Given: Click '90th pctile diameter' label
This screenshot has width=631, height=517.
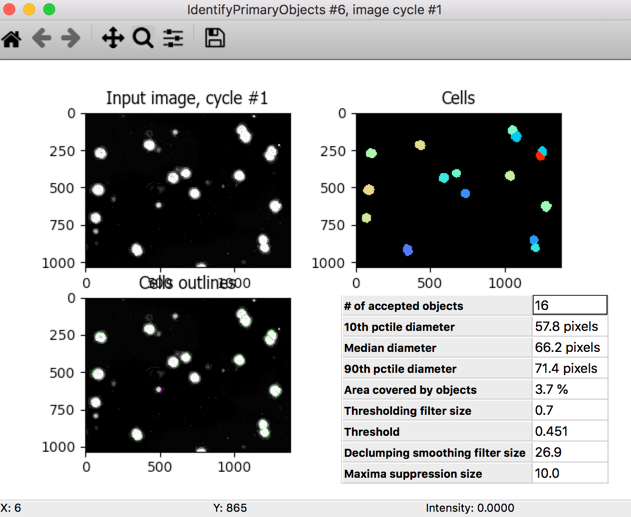Looking at the screenshot, I should pos(400,369).
